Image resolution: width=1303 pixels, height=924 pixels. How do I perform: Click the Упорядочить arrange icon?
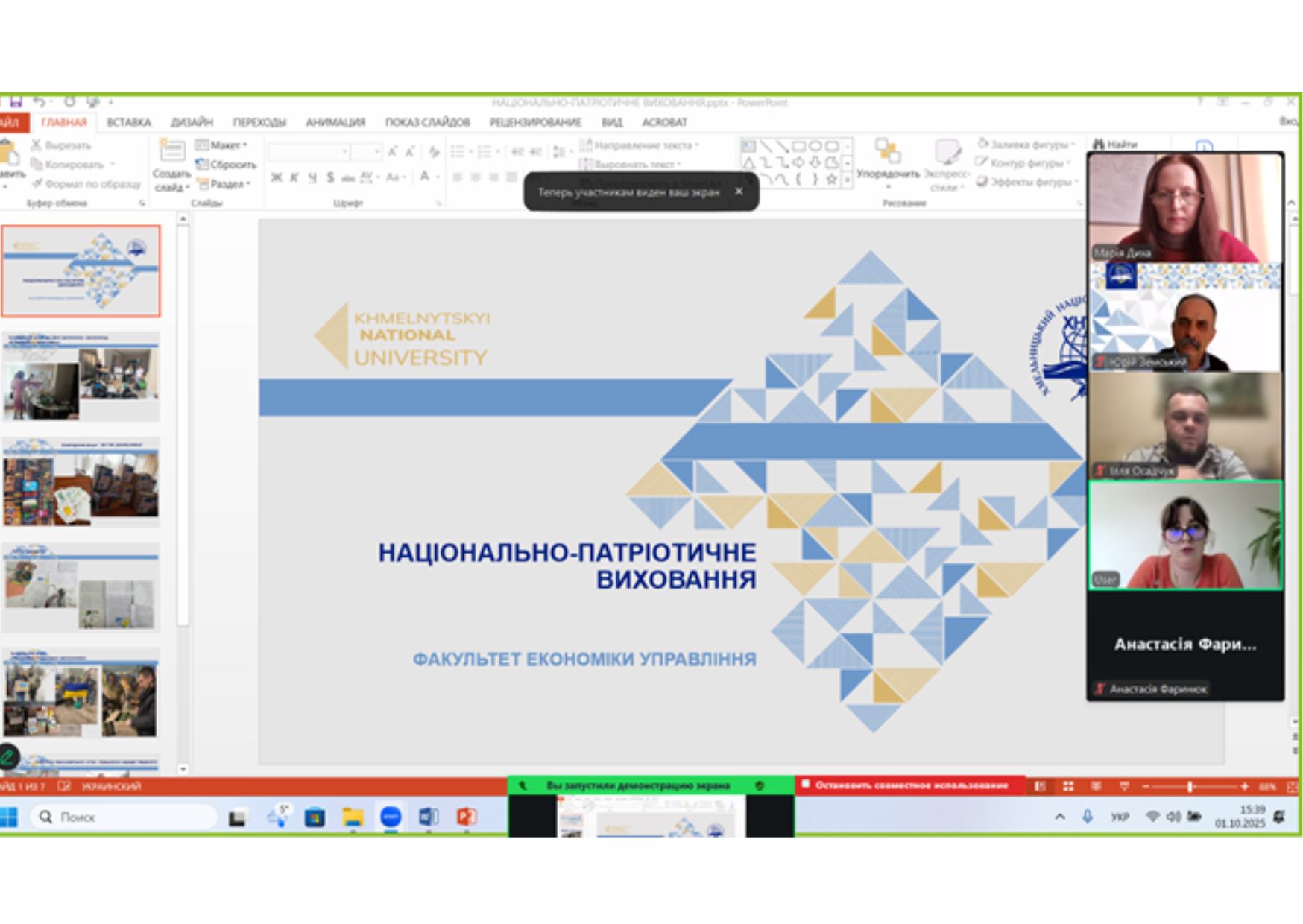[887, 152]
